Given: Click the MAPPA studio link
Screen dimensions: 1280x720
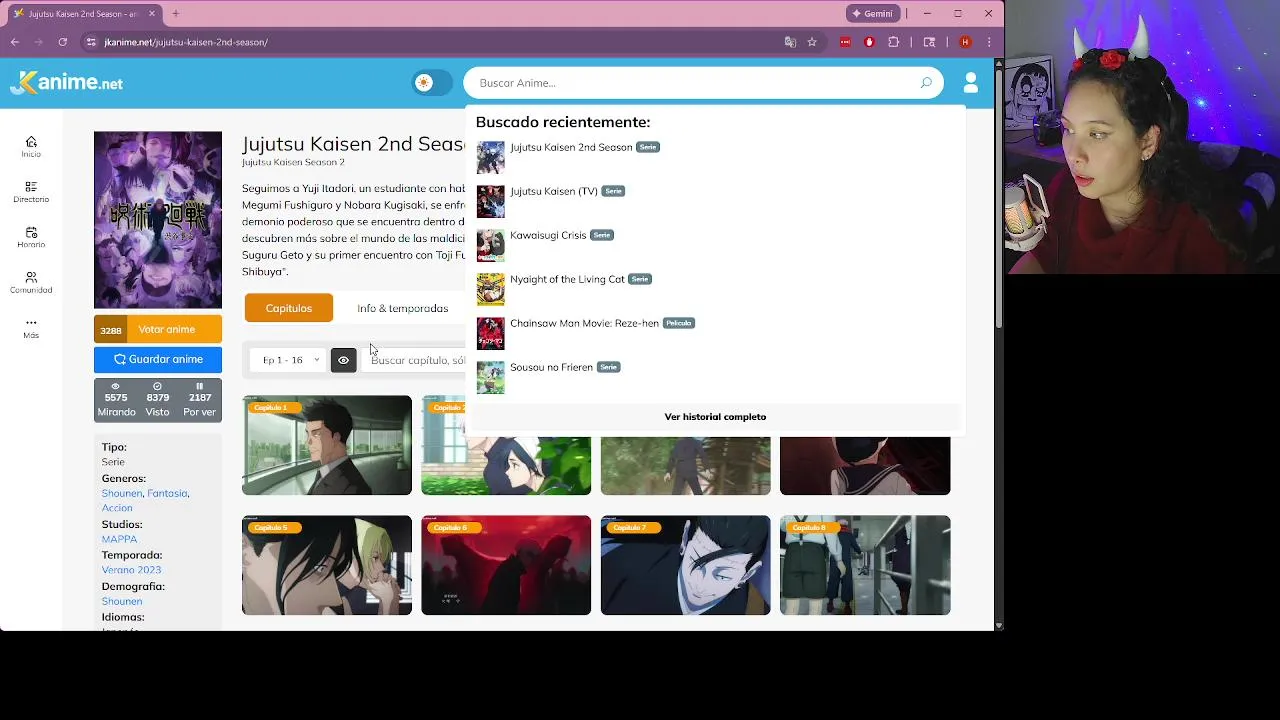Looking at the screenshot, I should (119, 539).
